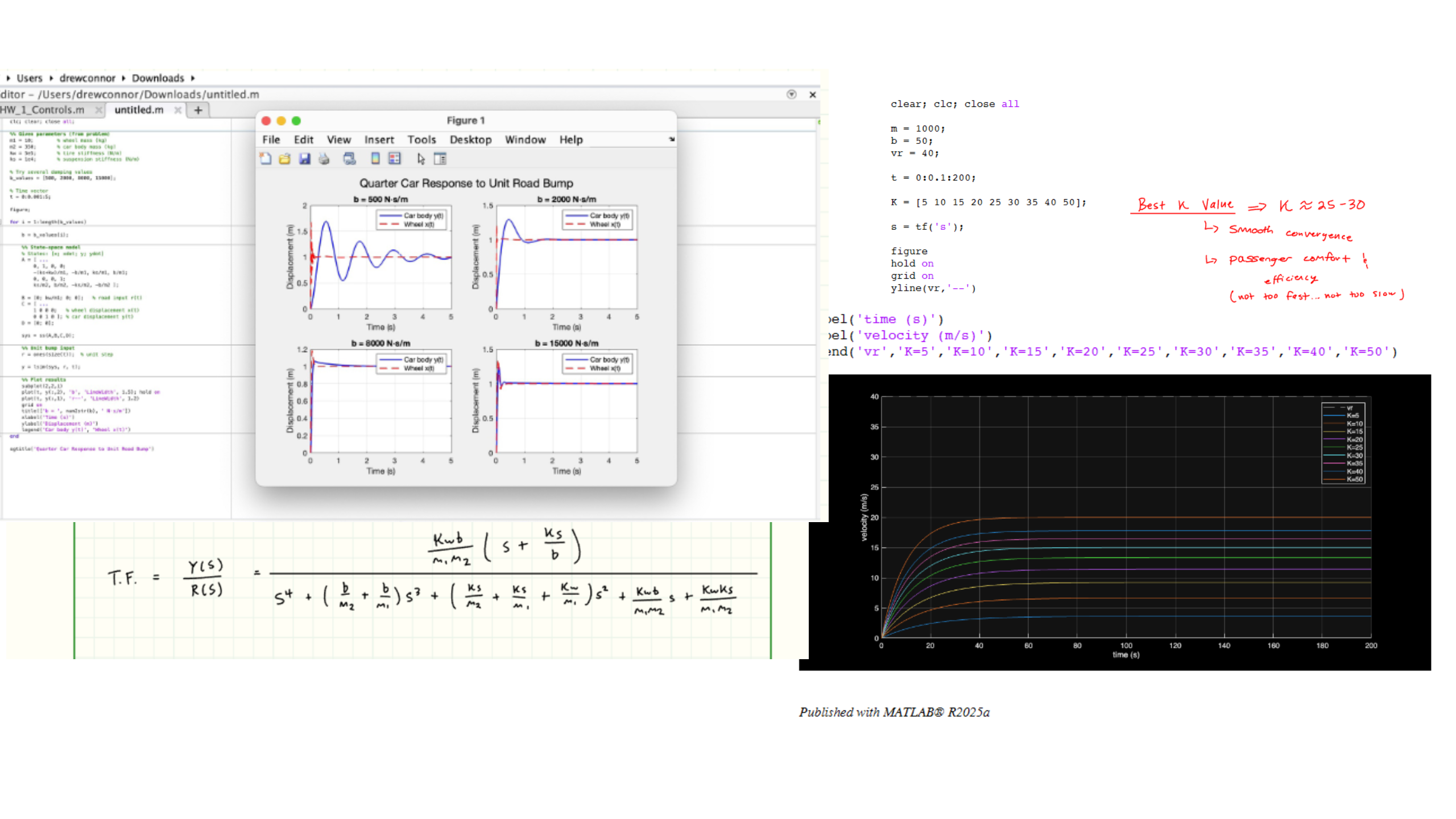The image size is (1456, 819).
Task: Print the figure with the printer icon
Action: [324, 159]
